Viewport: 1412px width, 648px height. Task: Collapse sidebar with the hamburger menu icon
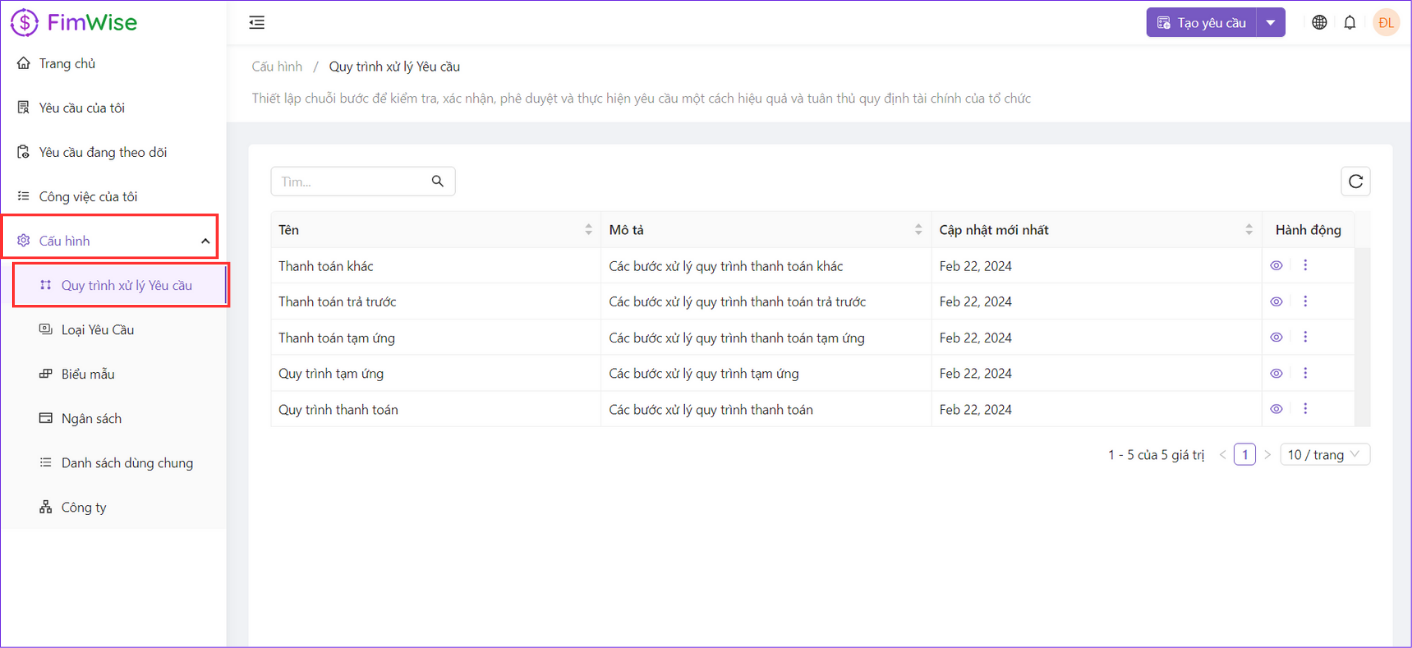(257, 23)
